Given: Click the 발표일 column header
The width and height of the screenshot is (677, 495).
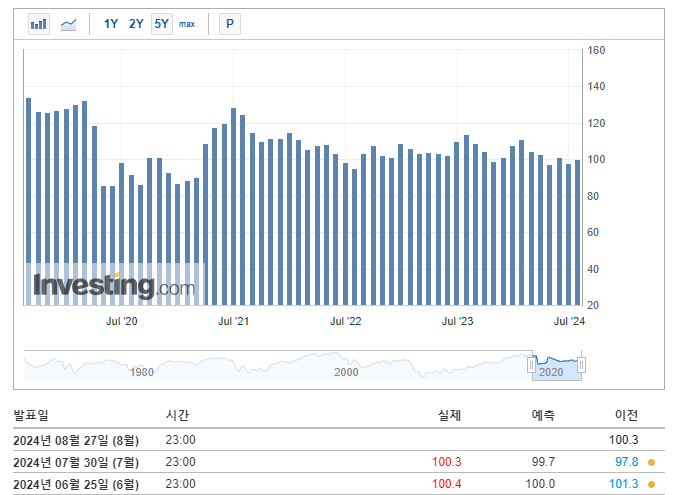Looking at the screenshot, I should point(31,415).
